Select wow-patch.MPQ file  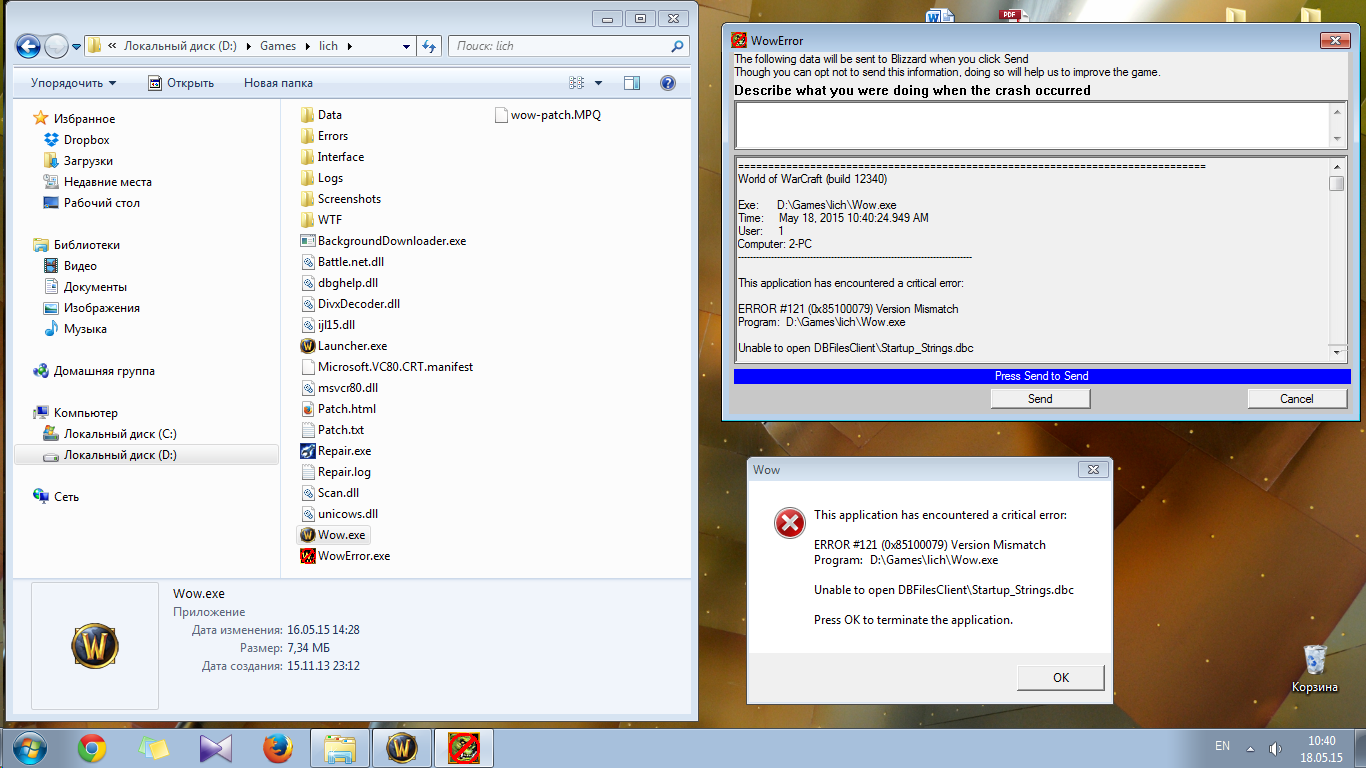548,115
